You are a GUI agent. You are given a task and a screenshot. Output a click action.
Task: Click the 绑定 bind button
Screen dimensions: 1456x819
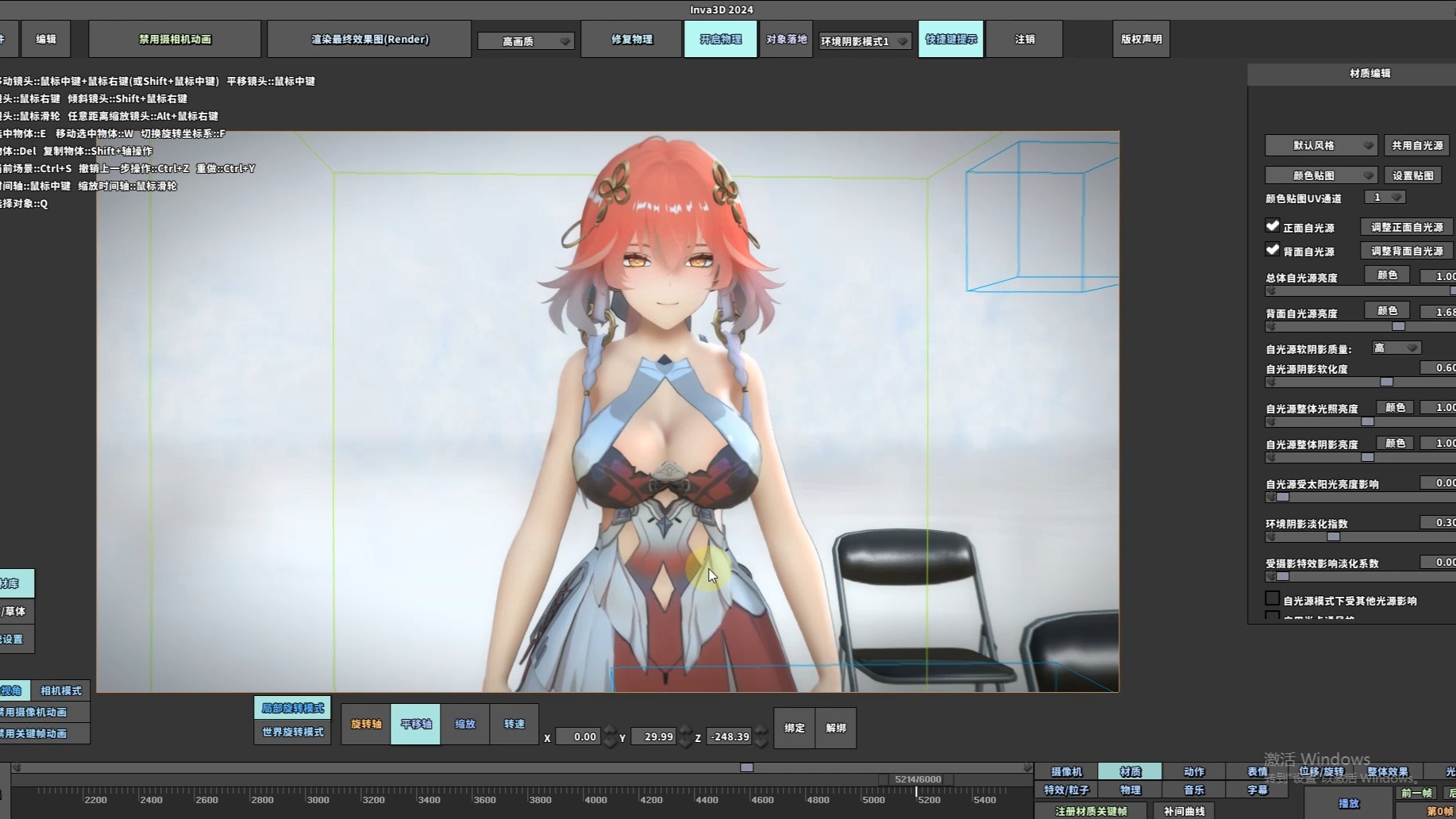(795, 728)
